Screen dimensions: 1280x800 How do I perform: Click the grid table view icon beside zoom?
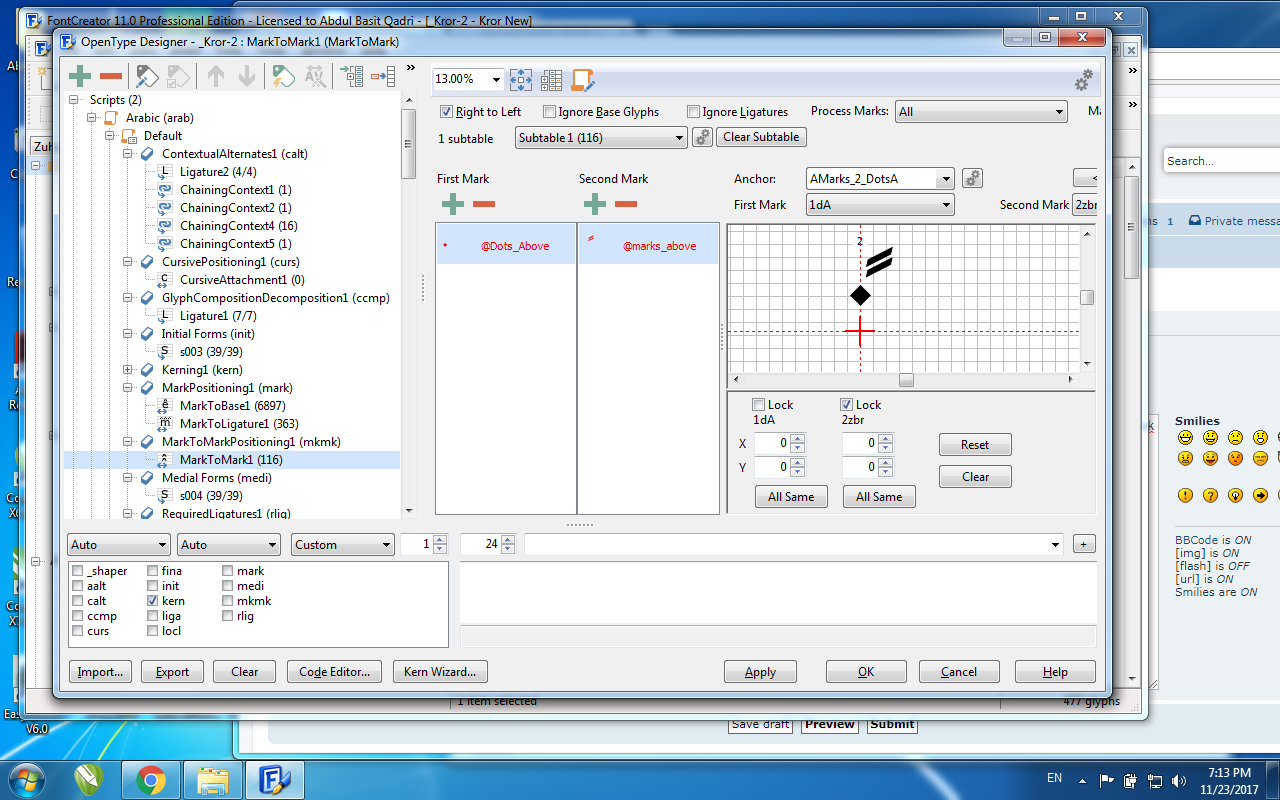pyautogui.click(x=551, y=80)
